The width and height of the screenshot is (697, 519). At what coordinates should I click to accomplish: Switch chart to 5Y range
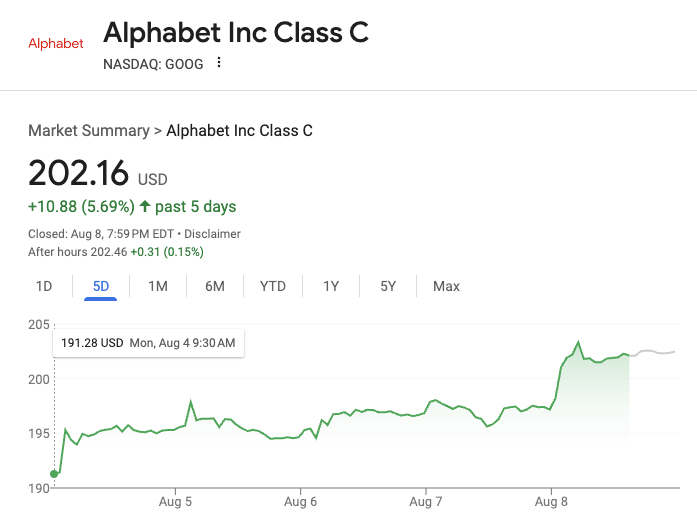pyautogui.click(x=388, y=286)
